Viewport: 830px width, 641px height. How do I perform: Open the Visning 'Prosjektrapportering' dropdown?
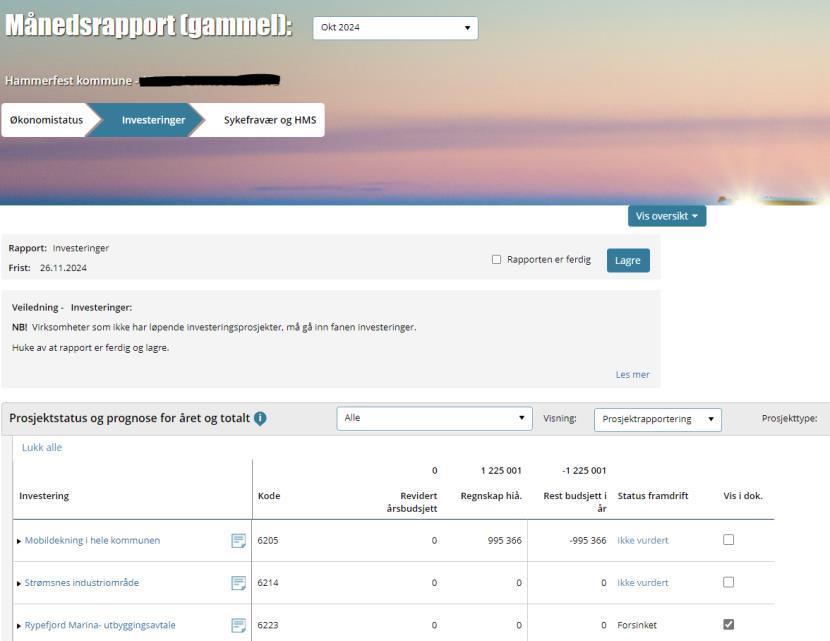(658, 419)
